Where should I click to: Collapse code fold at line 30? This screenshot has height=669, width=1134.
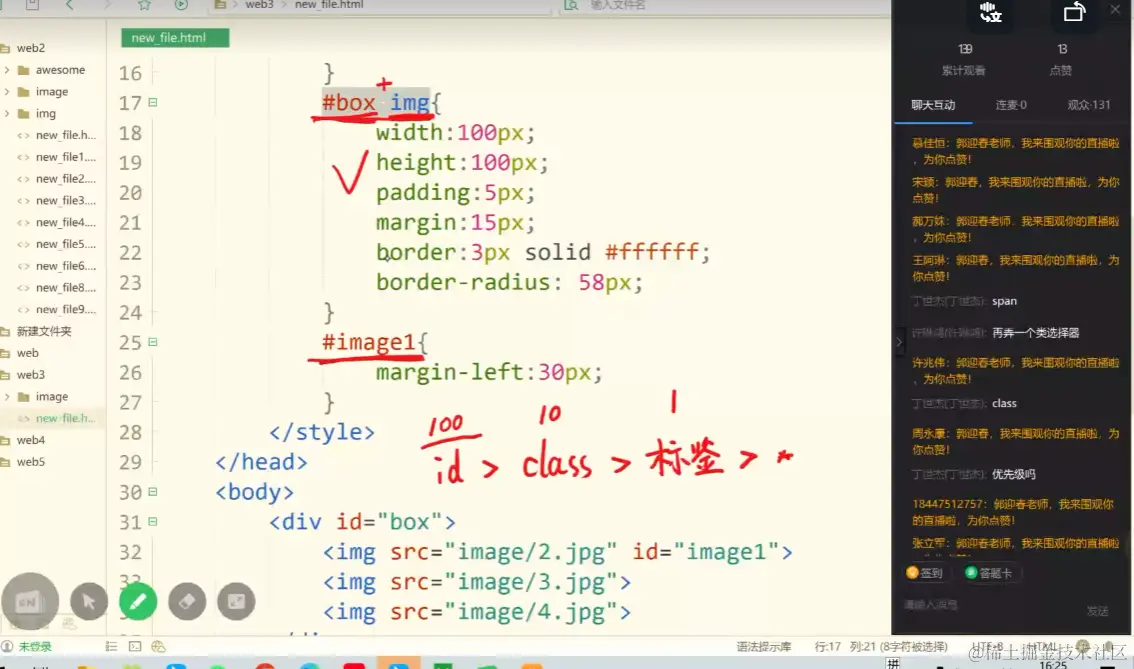tap(153, 492)
